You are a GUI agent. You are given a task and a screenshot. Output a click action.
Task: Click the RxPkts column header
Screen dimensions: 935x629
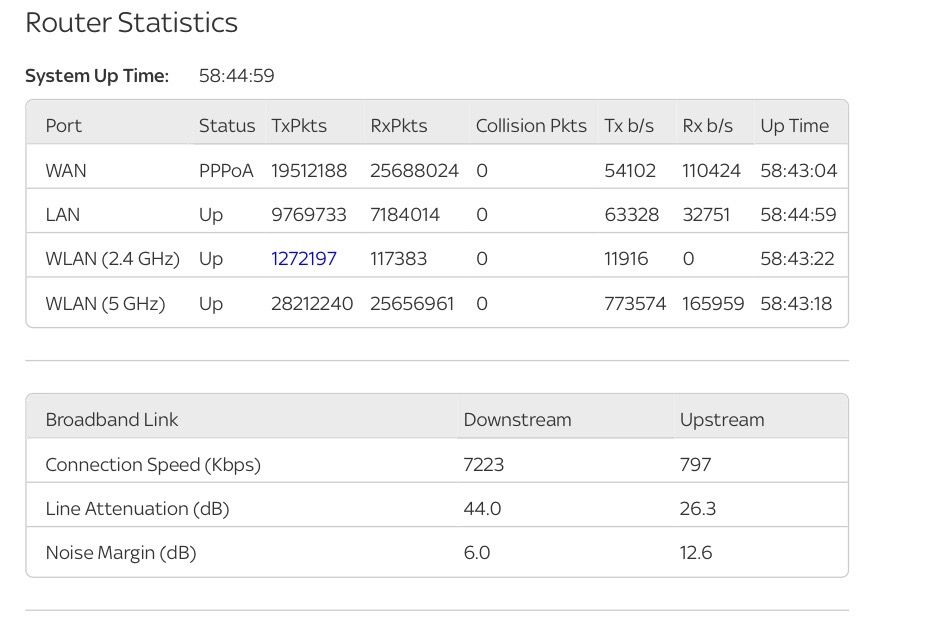point(398,126)
